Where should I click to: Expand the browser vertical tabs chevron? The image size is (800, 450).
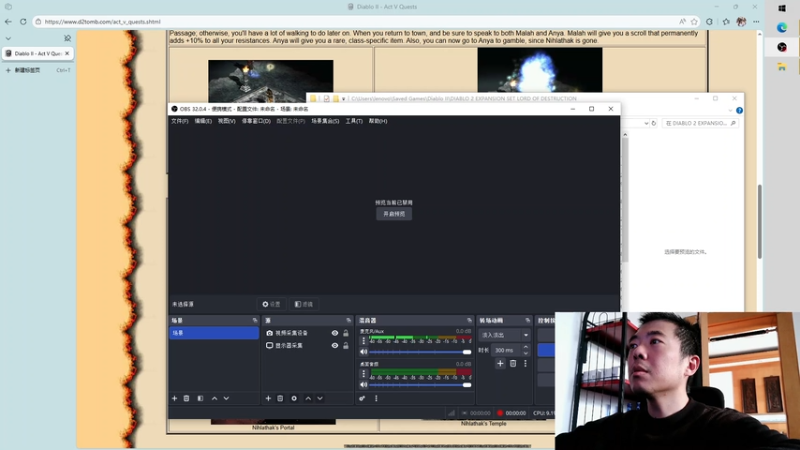click(8, 38)
